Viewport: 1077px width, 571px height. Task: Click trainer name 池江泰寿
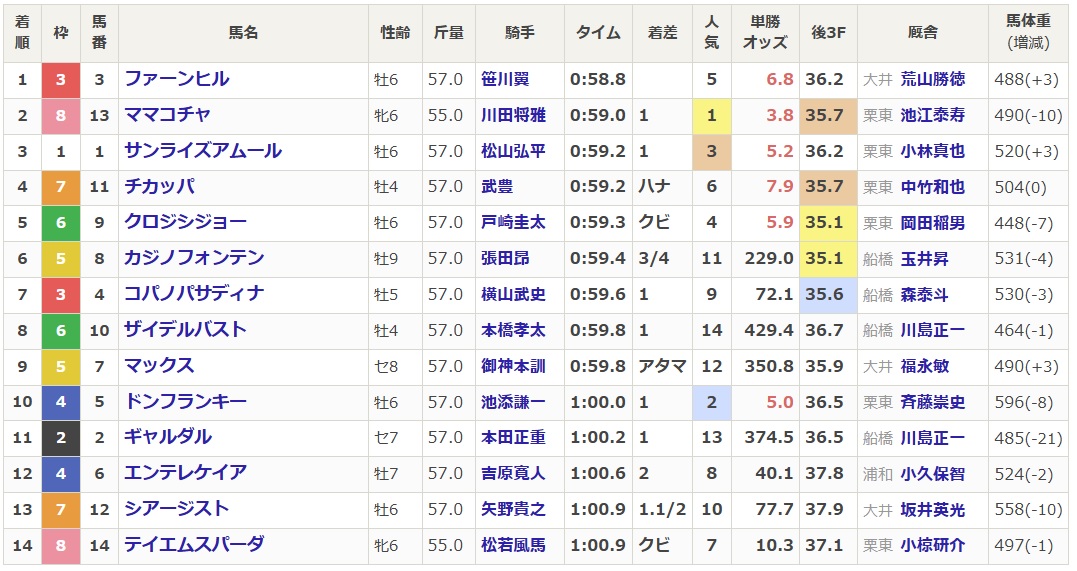(x=932, y=115)
